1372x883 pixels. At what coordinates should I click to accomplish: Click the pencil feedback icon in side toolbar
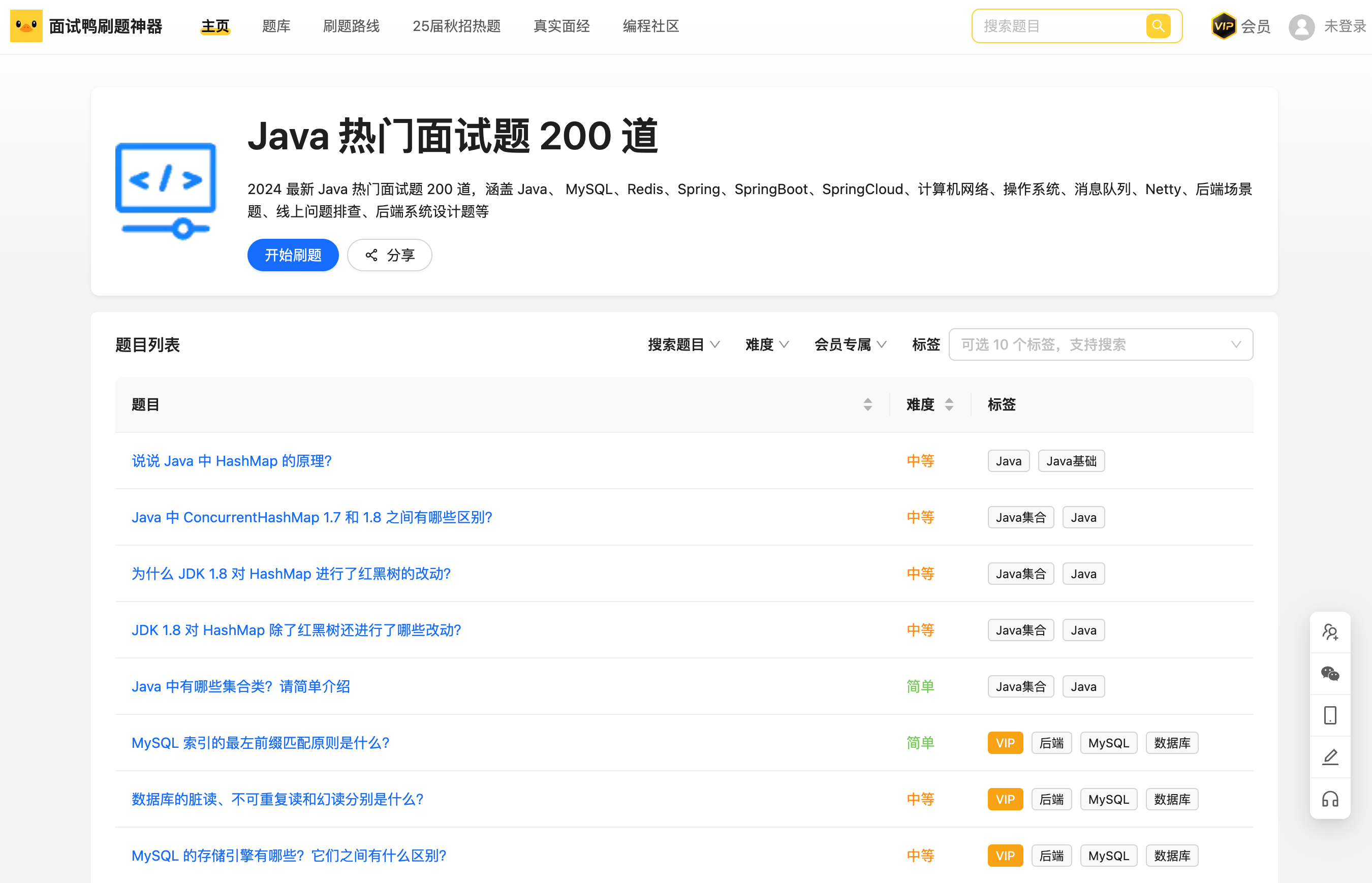[x=1330, y=757]
